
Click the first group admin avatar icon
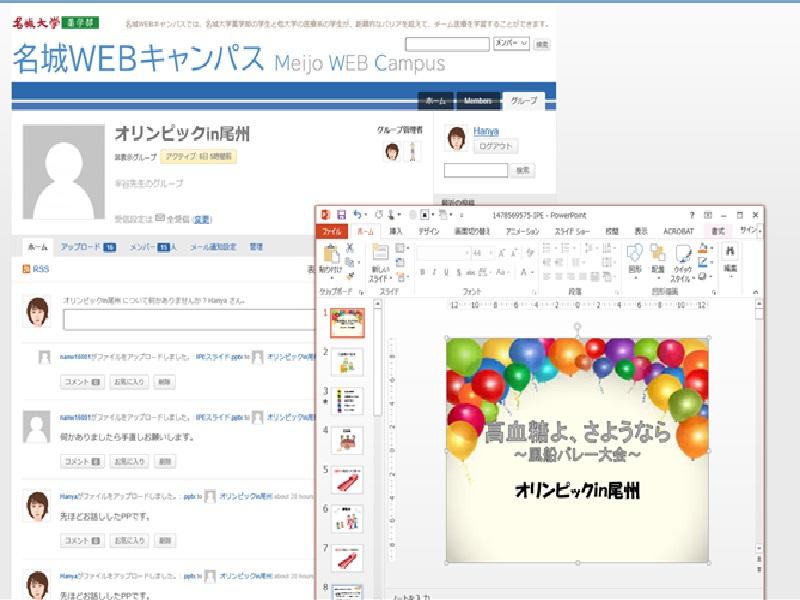coord(392,152)
